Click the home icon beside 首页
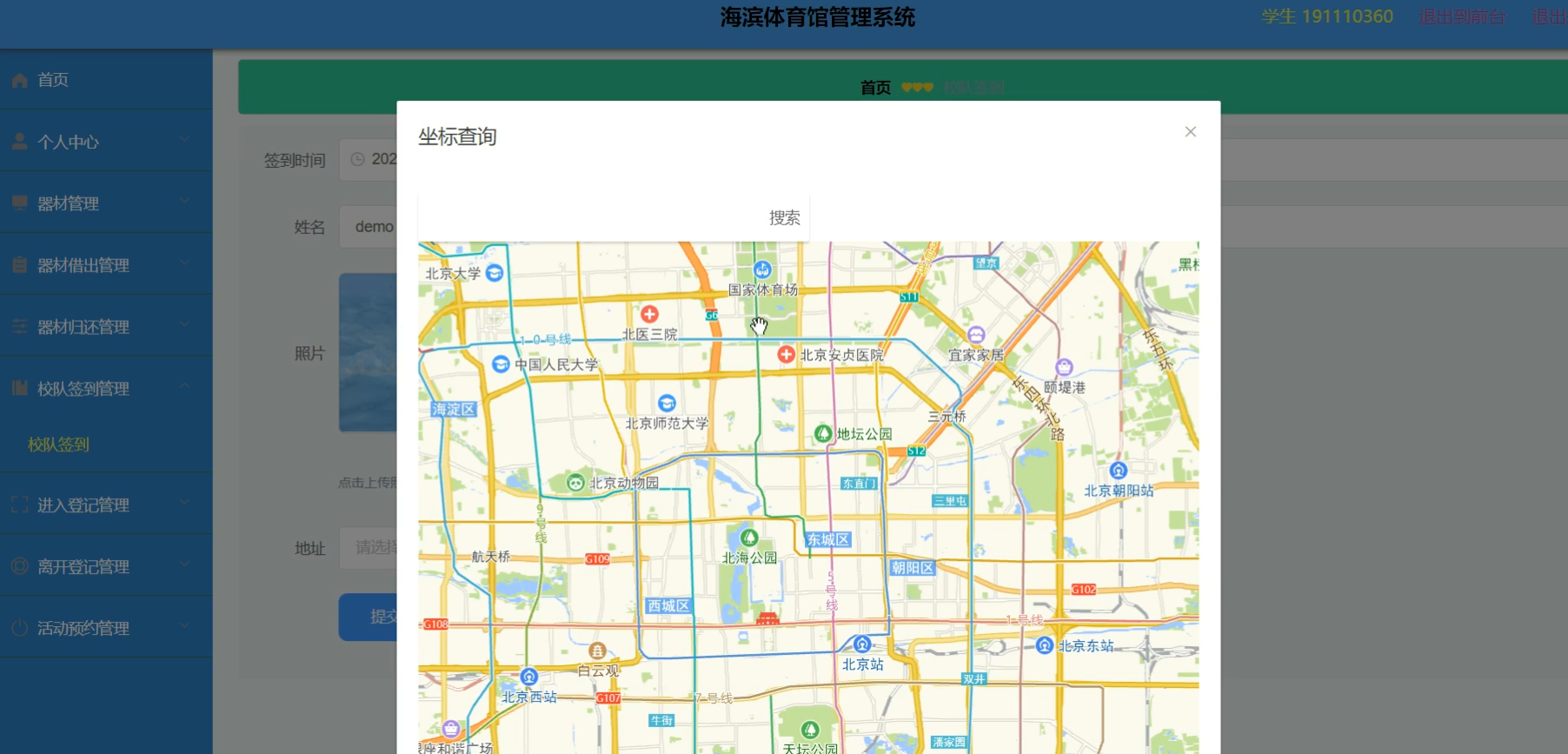The width and height of the screenshot is (1568, 754). pos(19,80)
